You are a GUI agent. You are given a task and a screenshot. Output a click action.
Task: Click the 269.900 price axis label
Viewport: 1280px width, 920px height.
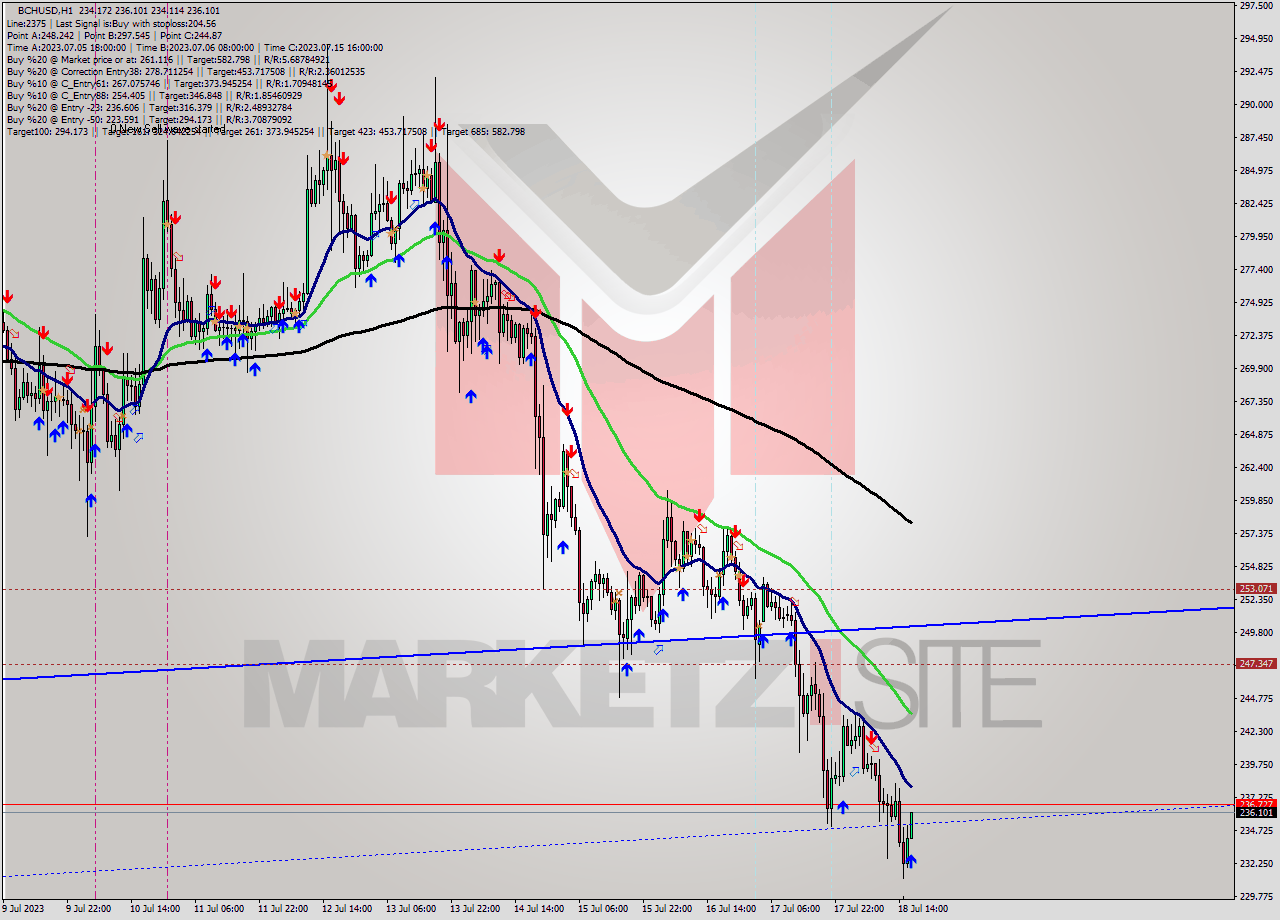[x=1255, y=369]
